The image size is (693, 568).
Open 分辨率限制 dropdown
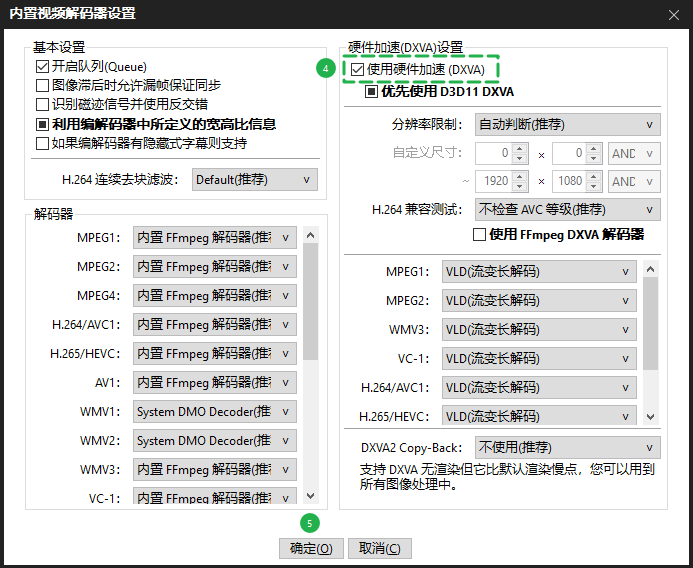coord(566,125)
